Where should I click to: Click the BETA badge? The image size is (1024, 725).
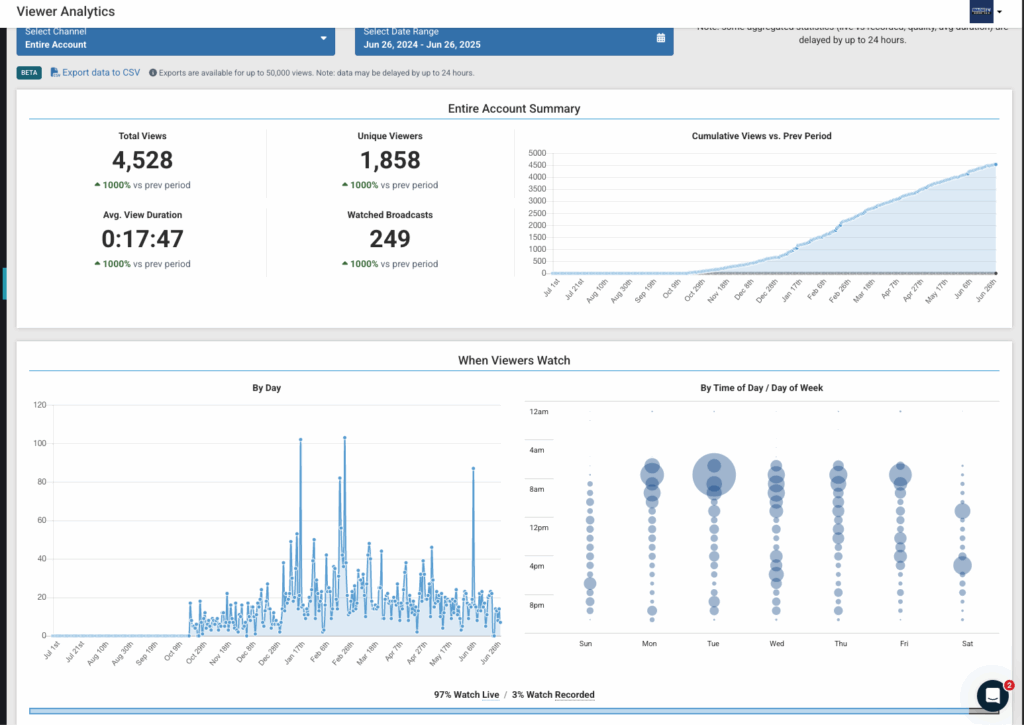pyautogui.click(x=30, y=73)
